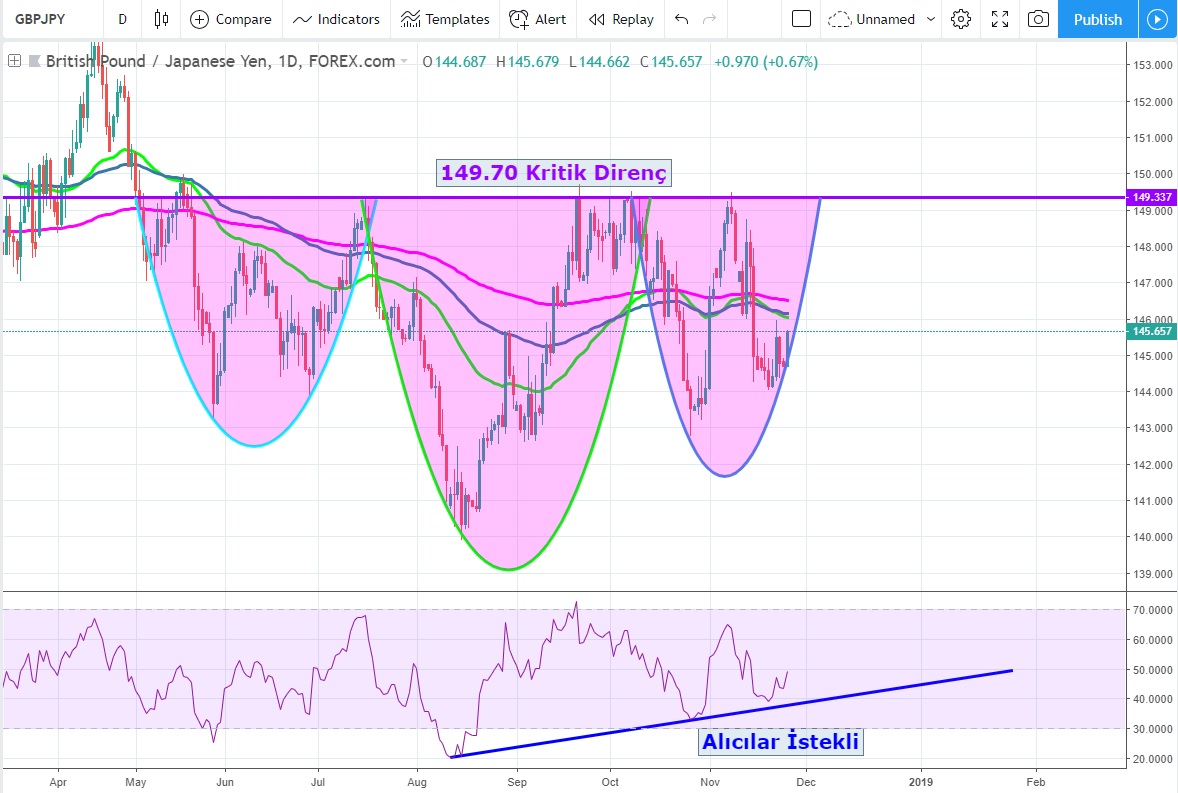The height and width of the screenshot is (793, 1178).
Task: Click the GBPJPY symbol search field
Action: tap(50, 19)
